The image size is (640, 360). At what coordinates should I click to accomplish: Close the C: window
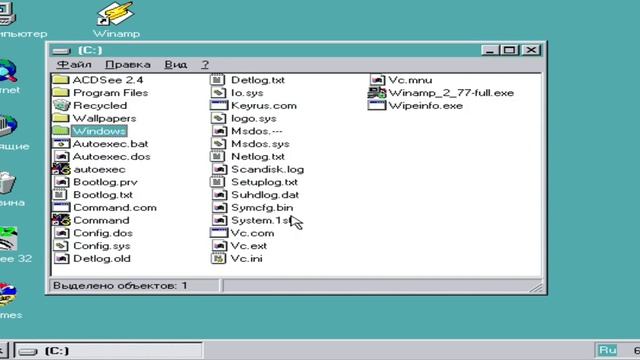tap(531, 50)
